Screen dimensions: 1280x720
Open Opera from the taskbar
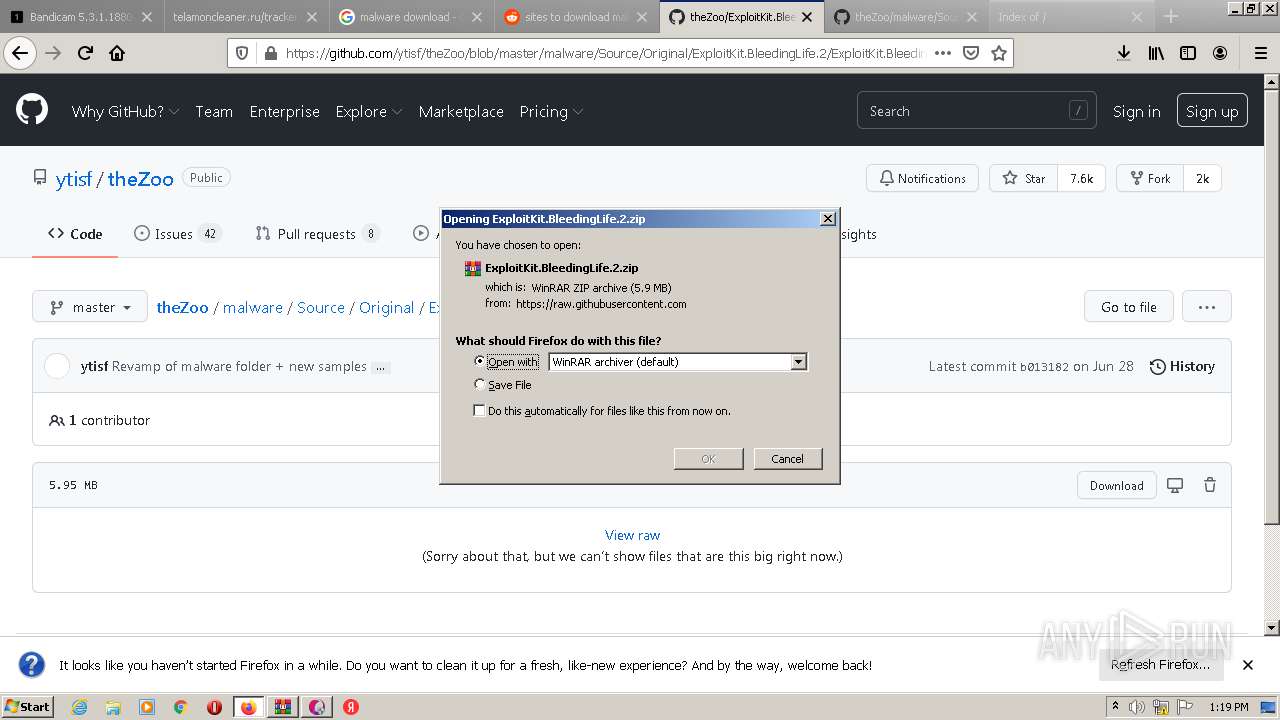tap(214, 707)
